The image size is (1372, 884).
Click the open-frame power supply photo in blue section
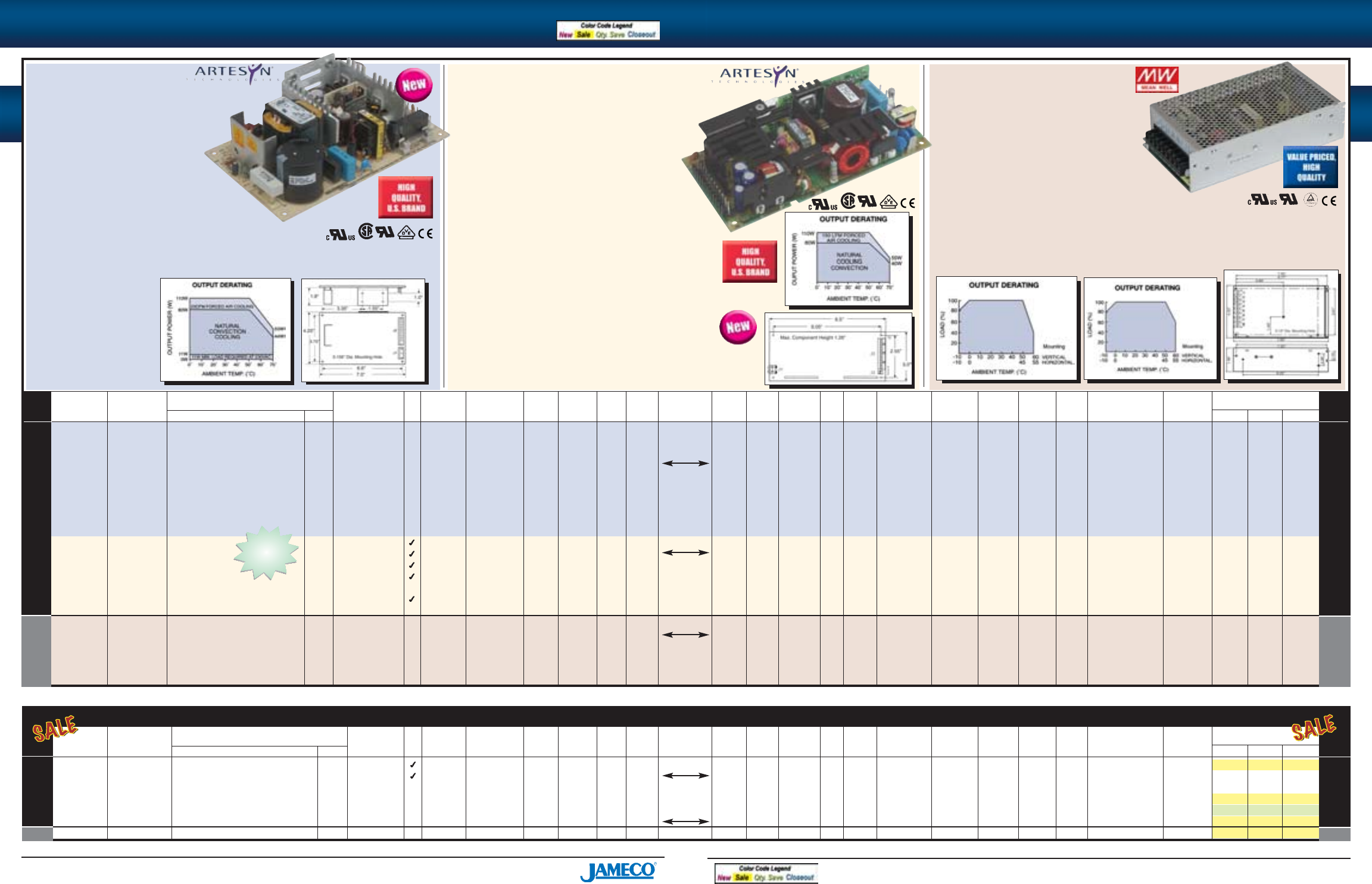coord(326,138)
